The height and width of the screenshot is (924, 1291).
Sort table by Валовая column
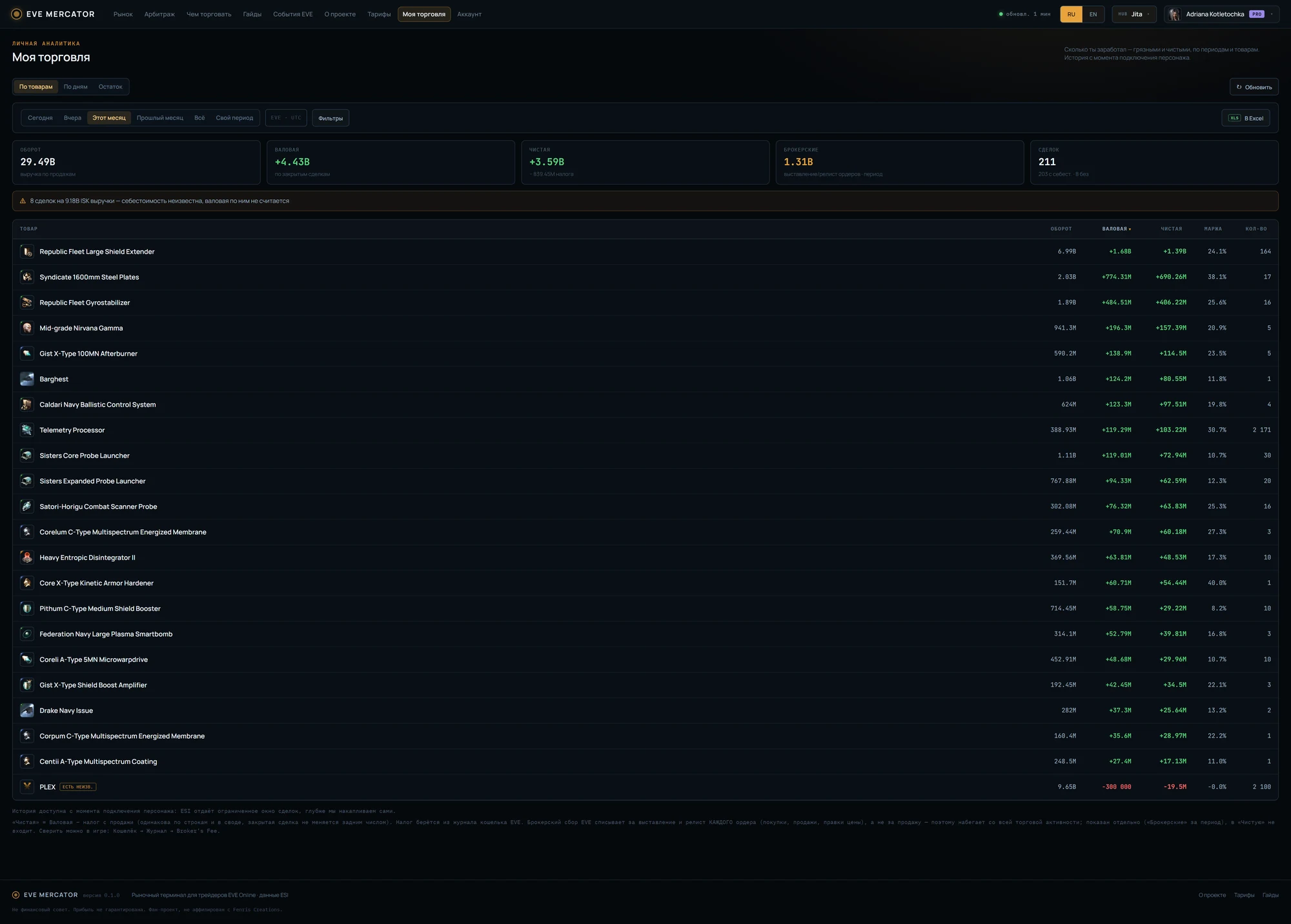tap(1116, 229)
